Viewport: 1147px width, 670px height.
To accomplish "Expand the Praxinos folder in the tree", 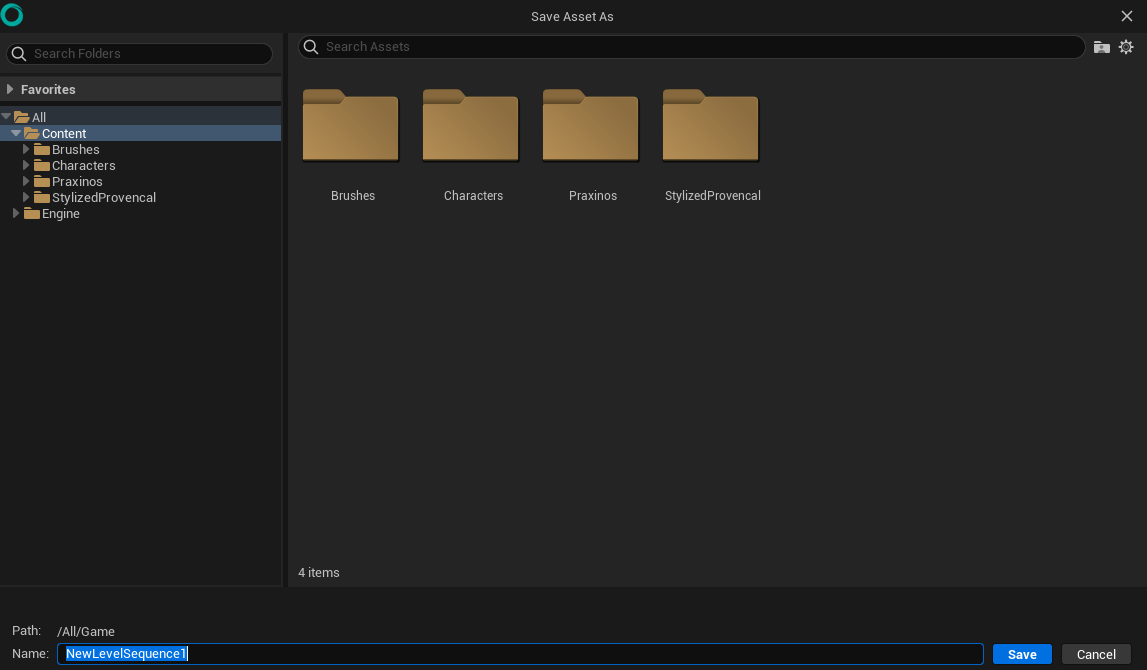I will [x=25, y=181].
